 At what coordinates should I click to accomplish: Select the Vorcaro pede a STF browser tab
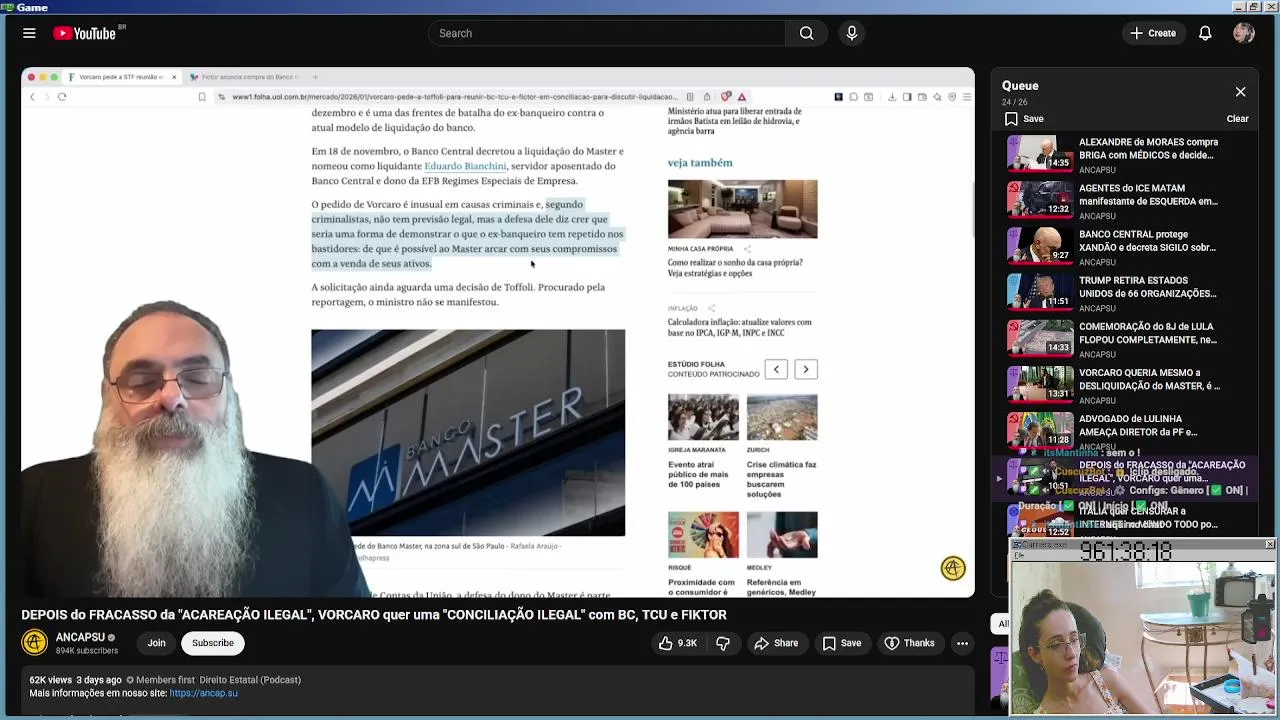(x=122, y=77)
